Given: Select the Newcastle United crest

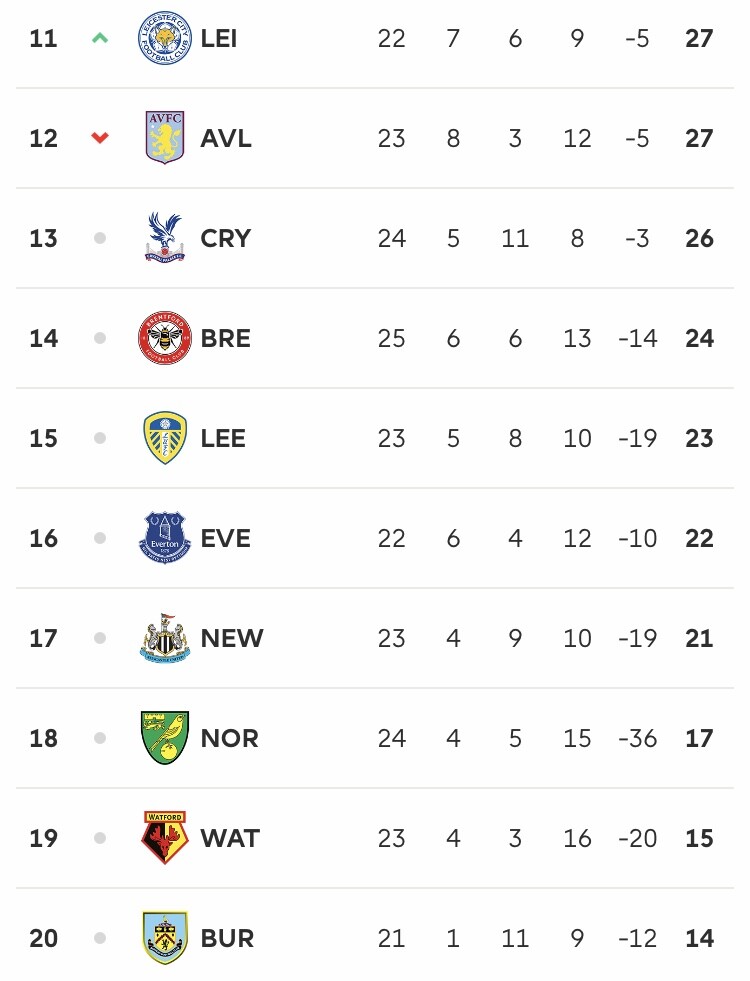Looking at the screenshot, I should tap(165, 638).
